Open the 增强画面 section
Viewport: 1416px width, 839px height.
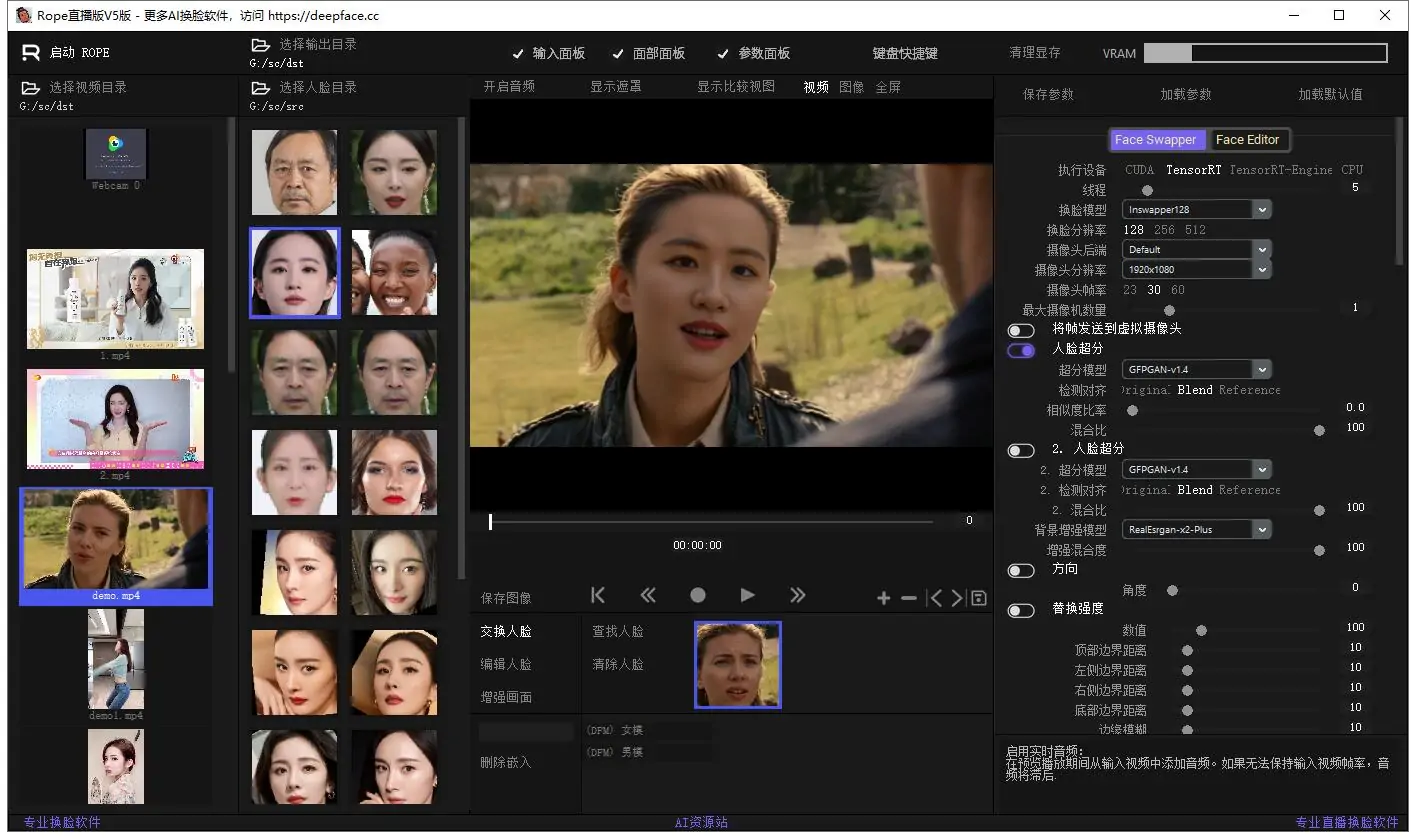pos(506,698)
